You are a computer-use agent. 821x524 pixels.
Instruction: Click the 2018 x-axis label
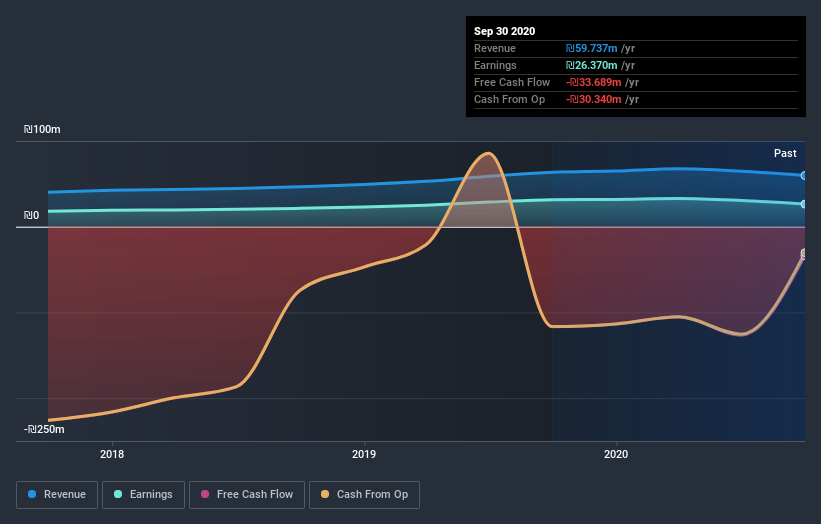tap(112, 454)
